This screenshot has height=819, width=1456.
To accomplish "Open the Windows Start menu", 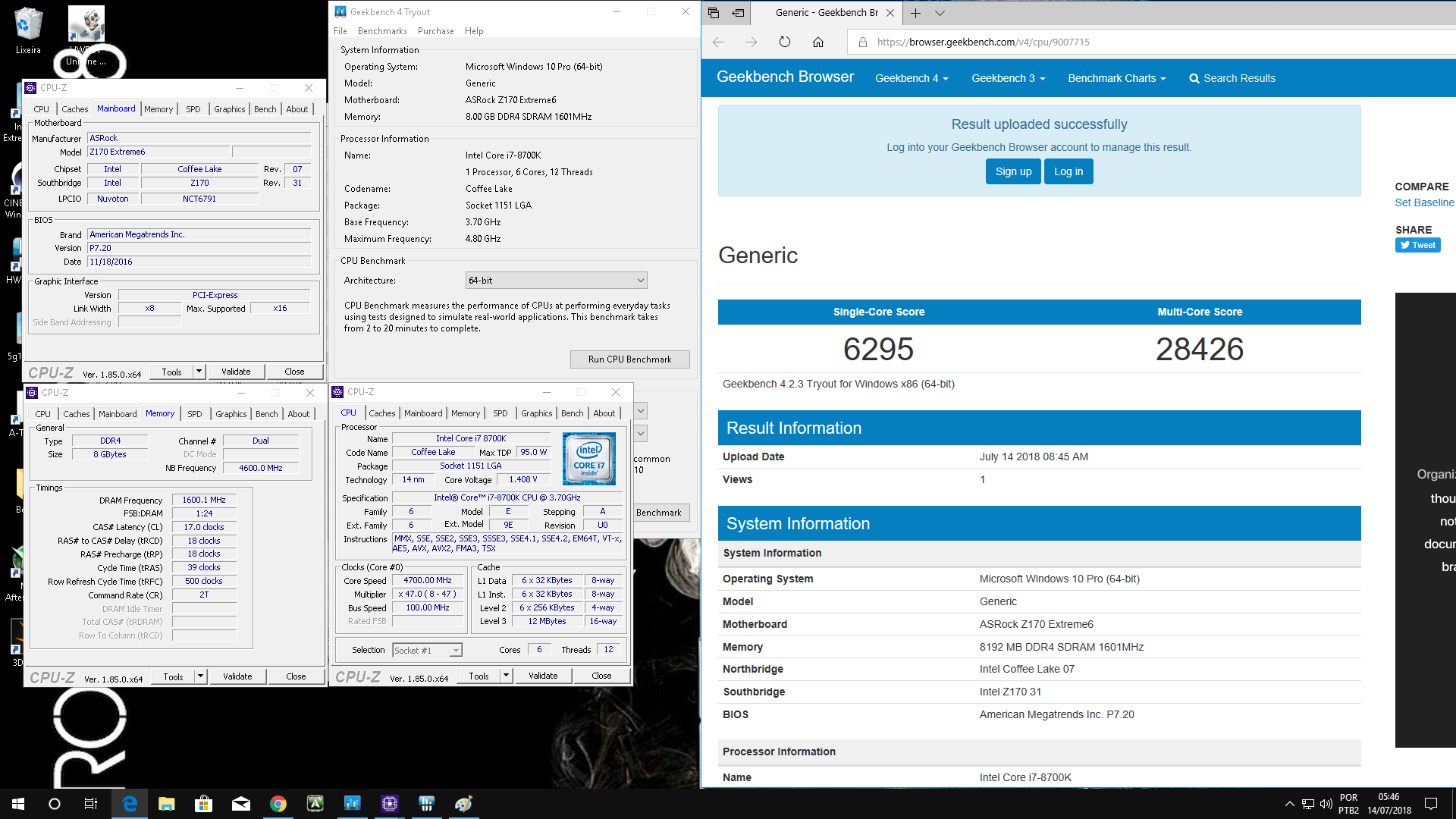I will pos(18,804).
